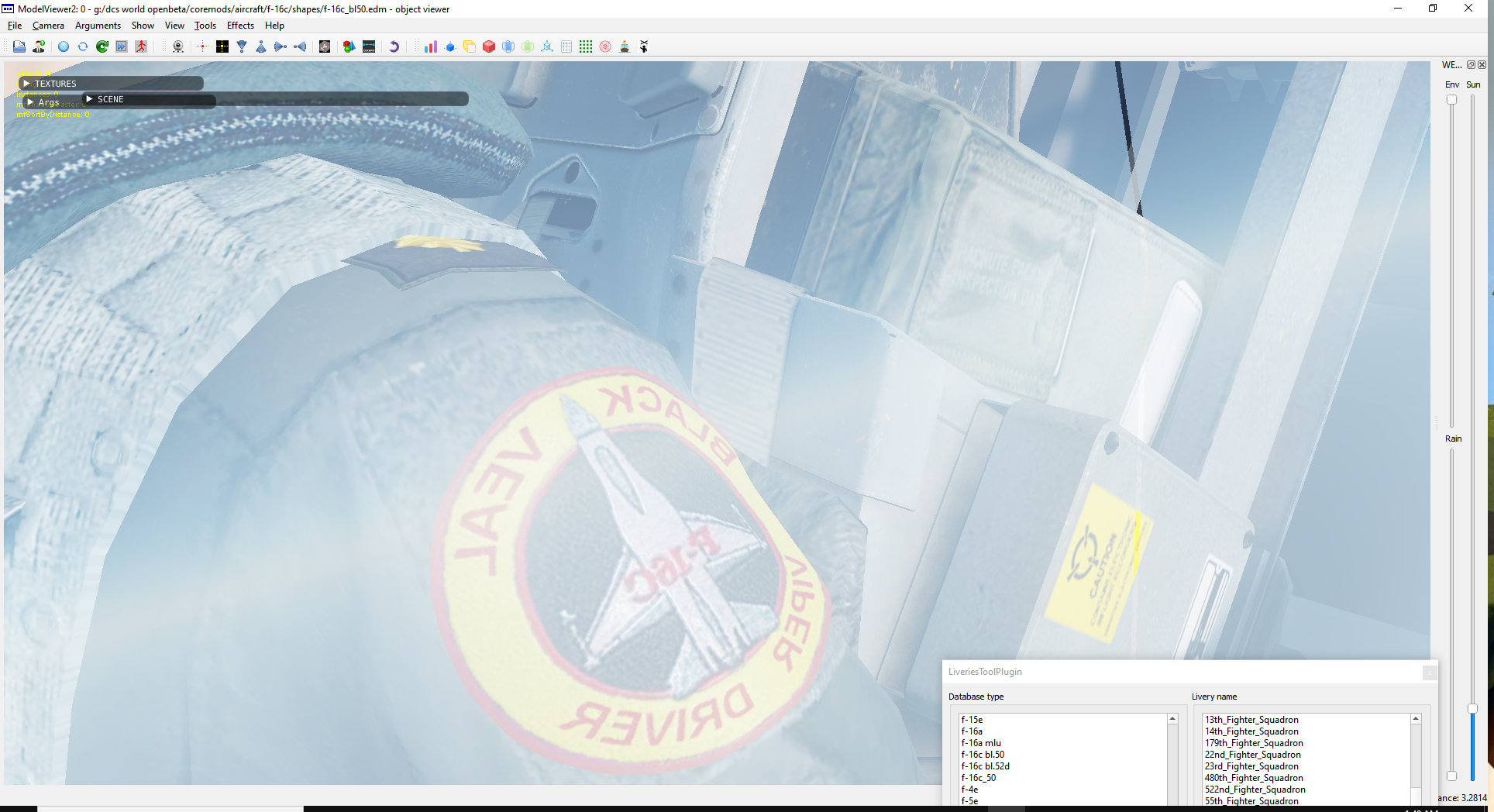Click Livery name list scroll-up arrow
Screen dimensions: 1494x812
[x=1416, y=719]
